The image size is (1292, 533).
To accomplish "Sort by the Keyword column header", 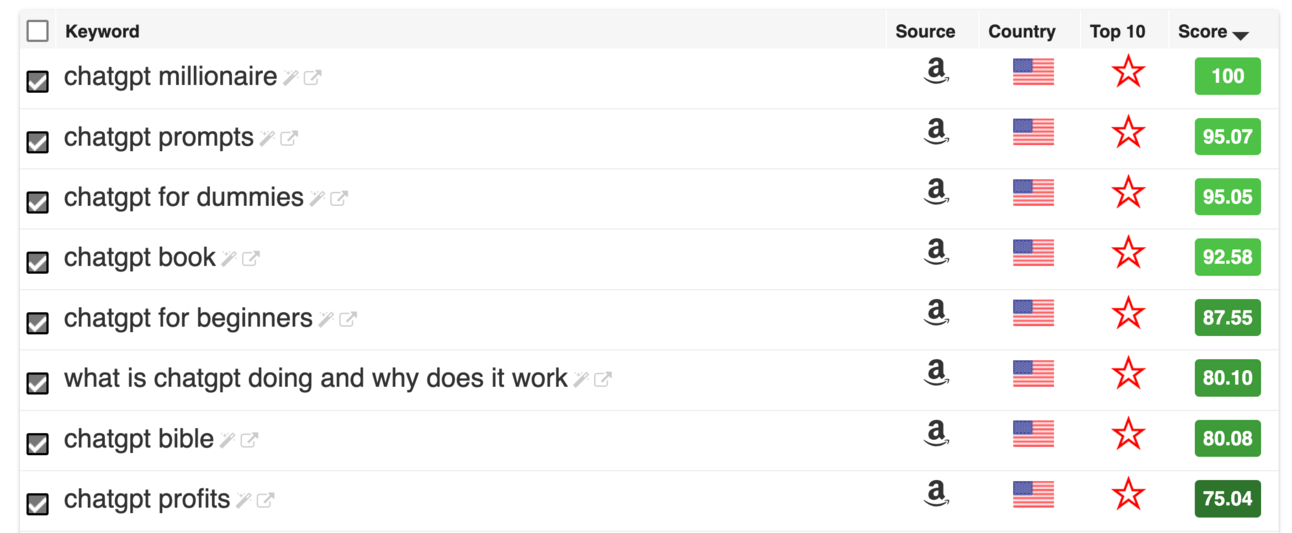I will coord(102,31).
